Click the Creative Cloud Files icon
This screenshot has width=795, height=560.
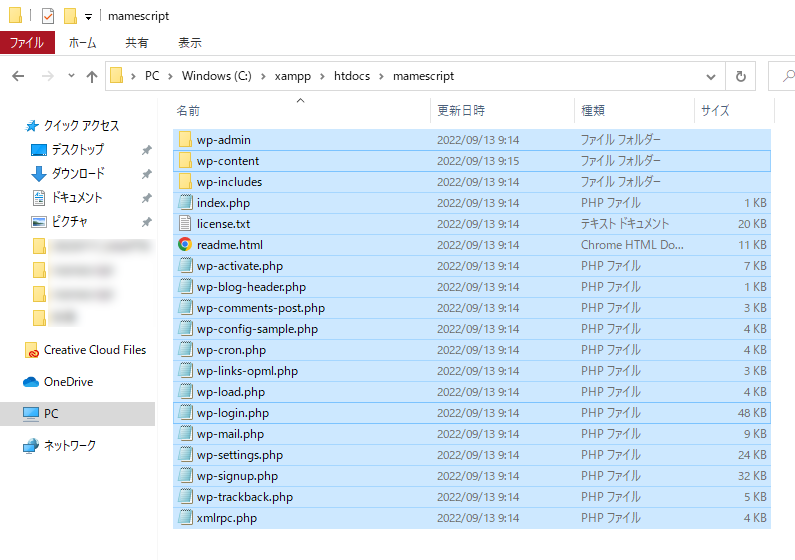[32, 350]
